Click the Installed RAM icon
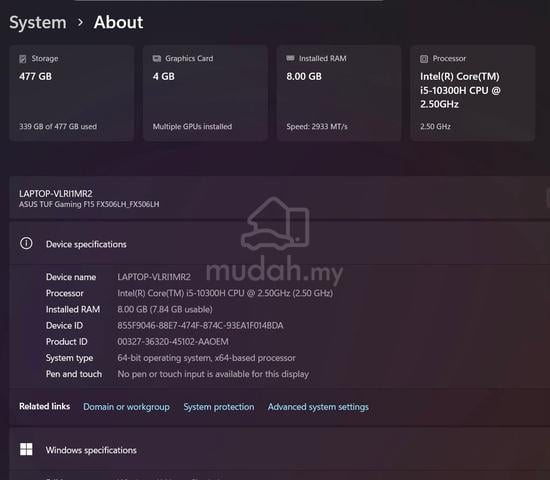Viewport: 550px width, 480px height. click(x=290, y=58)
